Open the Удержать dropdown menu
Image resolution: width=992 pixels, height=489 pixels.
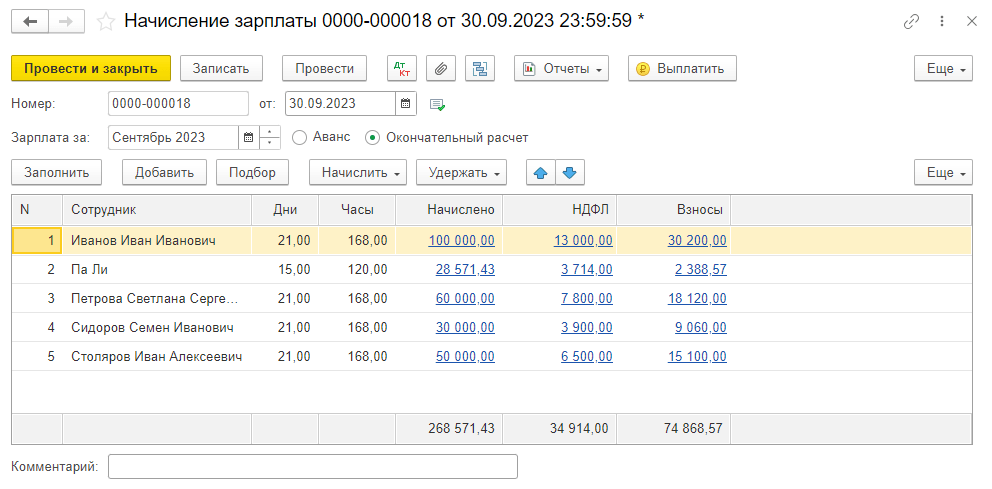point(461,172)
